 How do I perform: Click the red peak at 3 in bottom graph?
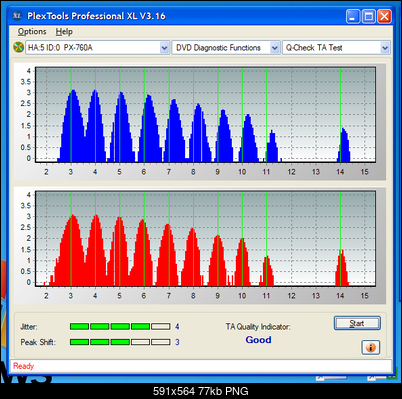pyautogui.click(x=71, y=250)
